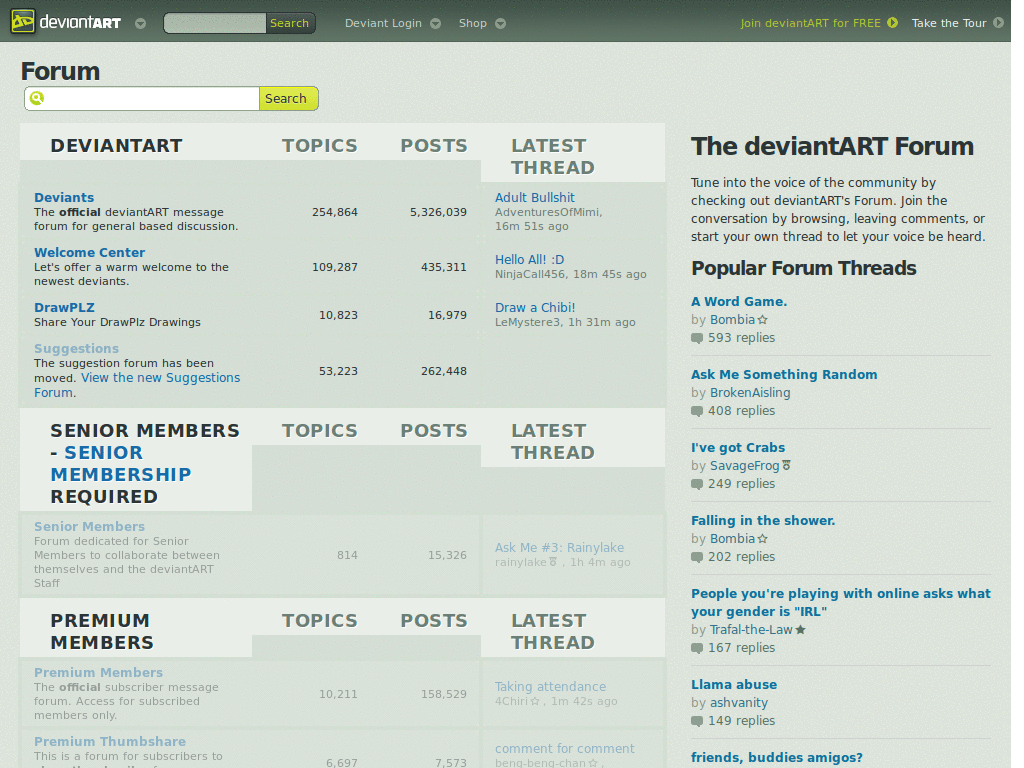This screenshot has height=768, width=1024.
Task: Click the comment bubble icon by 149 replies
Action: pos(697,722)
